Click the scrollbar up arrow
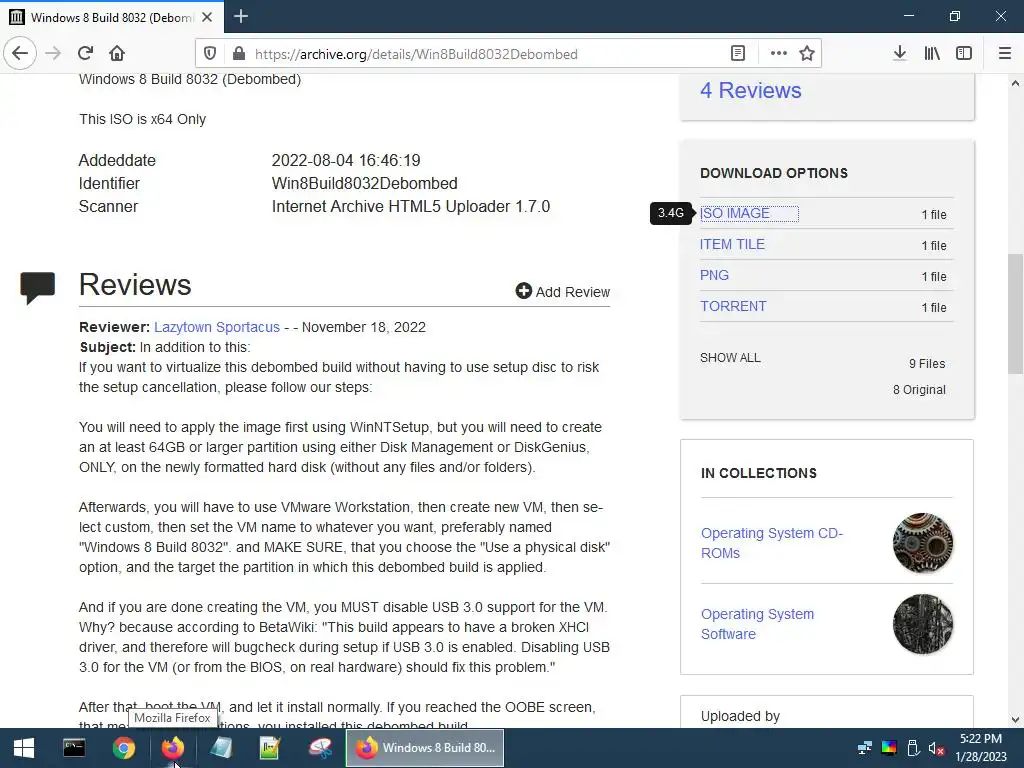The image size is (1024, 768). 1015,83
